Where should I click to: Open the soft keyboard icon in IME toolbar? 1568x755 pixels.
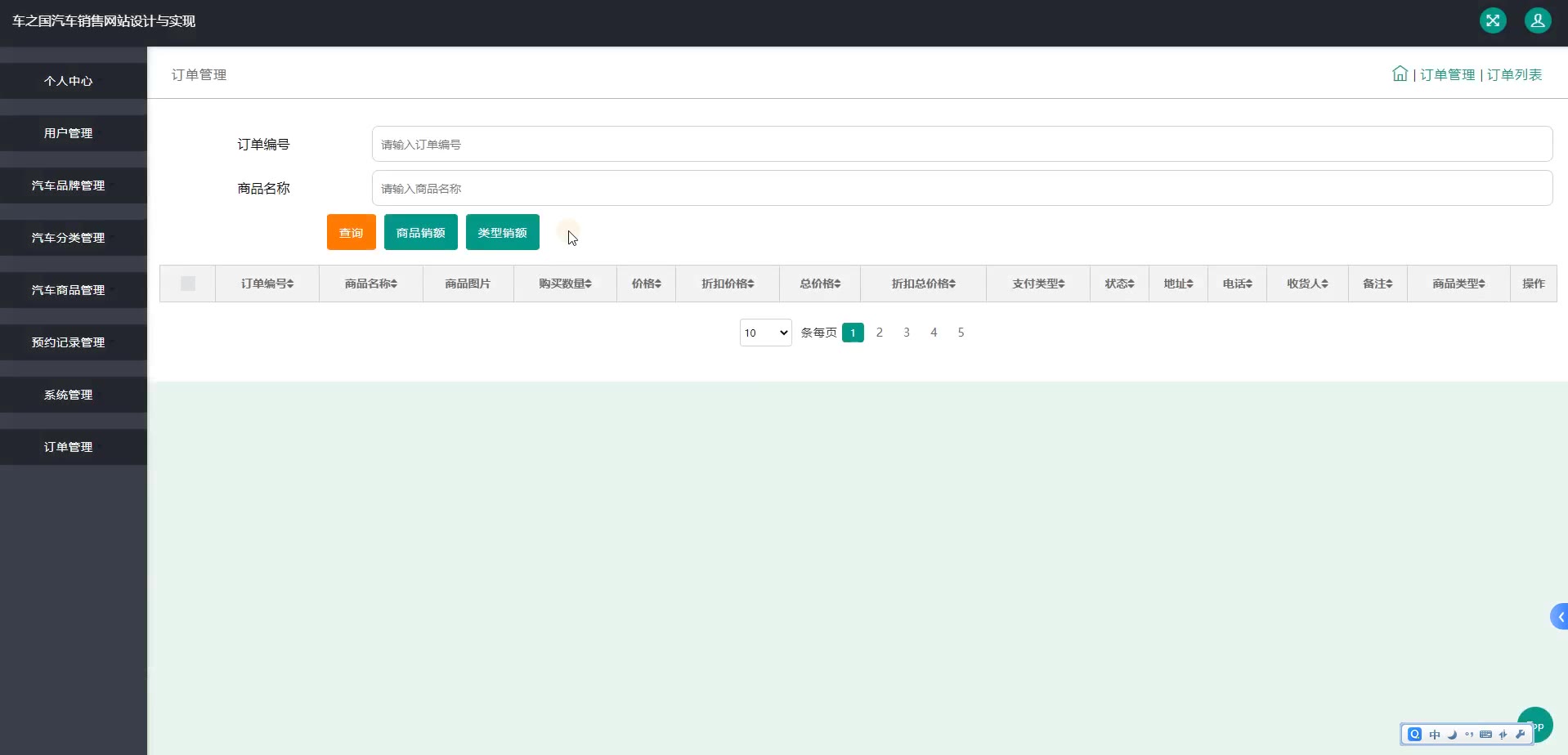pyautogui.click(x=1485, y=734)
